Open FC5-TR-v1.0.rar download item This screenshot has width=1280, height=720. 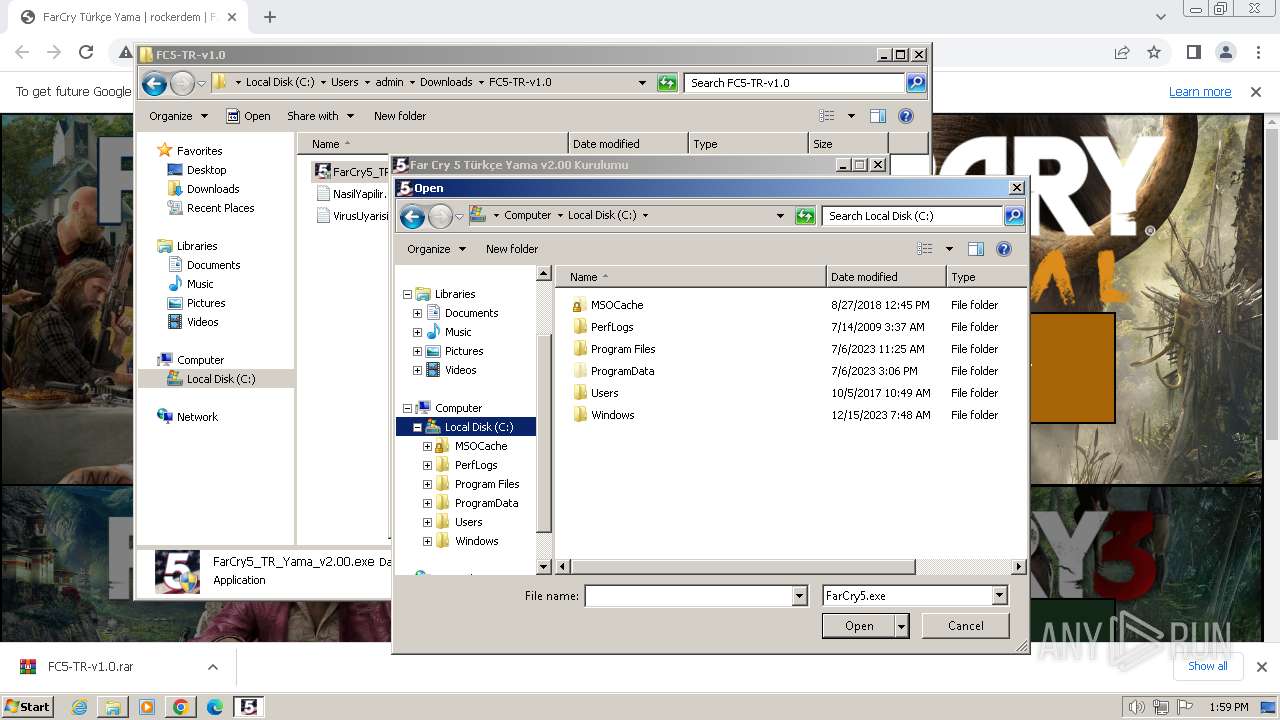point(90,667)
